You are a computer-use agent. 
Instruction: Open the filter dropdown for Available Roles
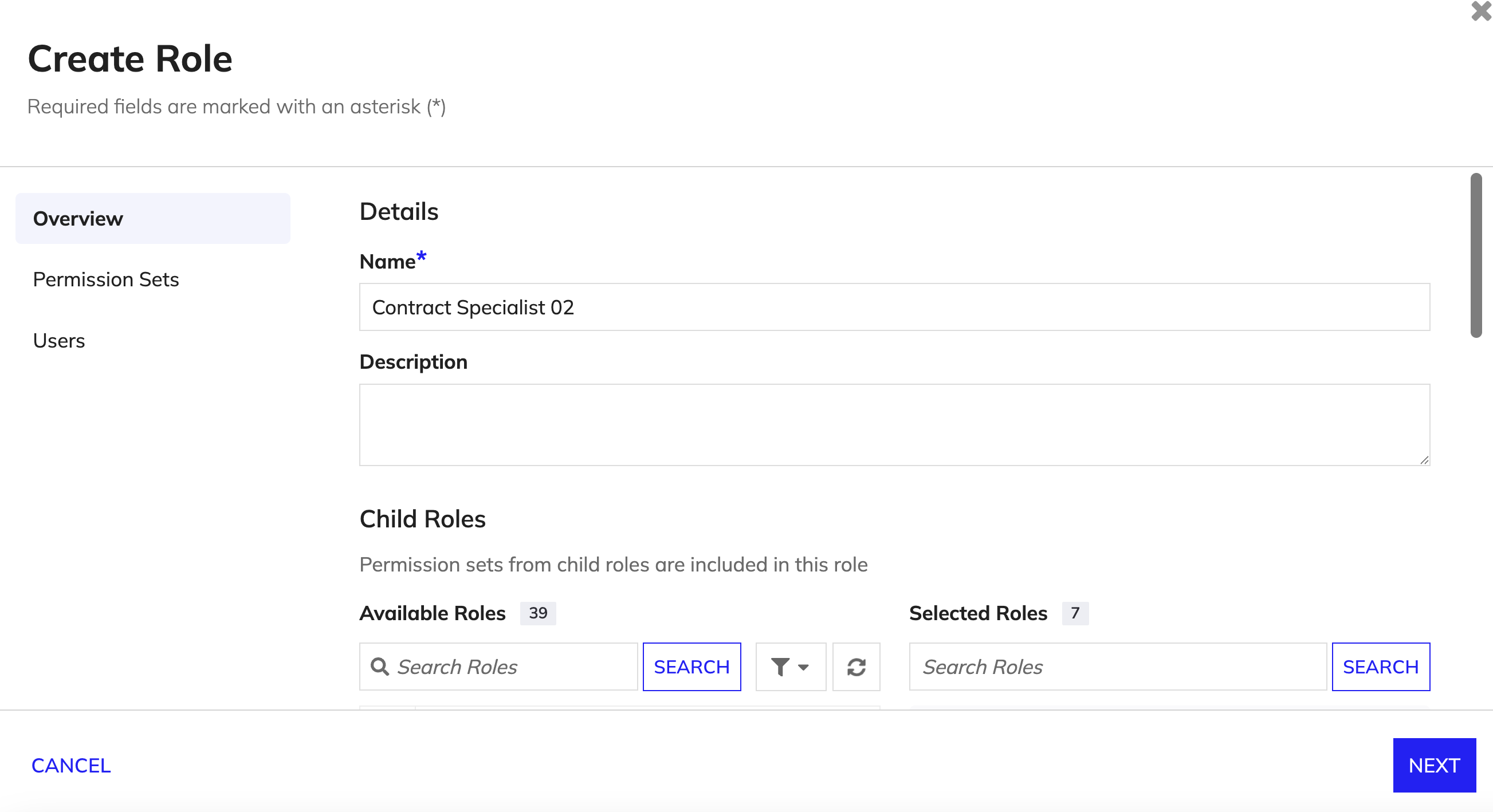click(x=791, y=667)
